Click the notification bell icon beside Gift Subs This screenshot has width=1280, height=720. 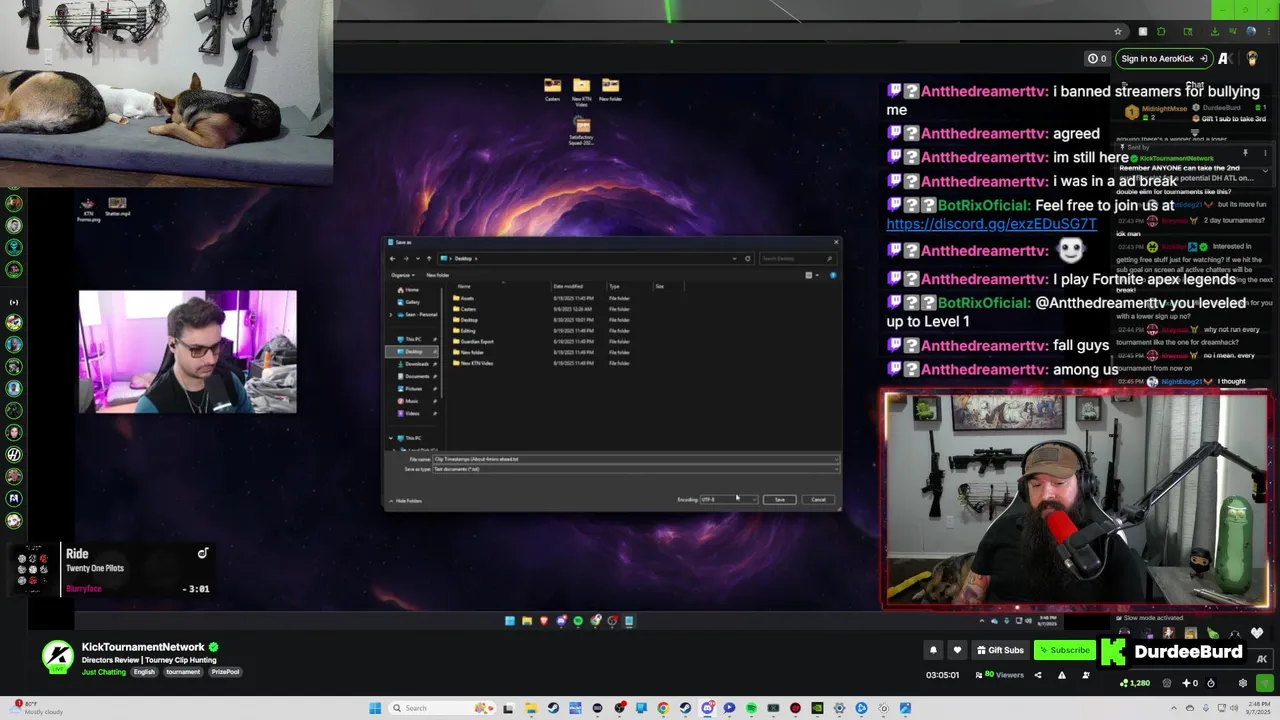click(x=933, y=650)
